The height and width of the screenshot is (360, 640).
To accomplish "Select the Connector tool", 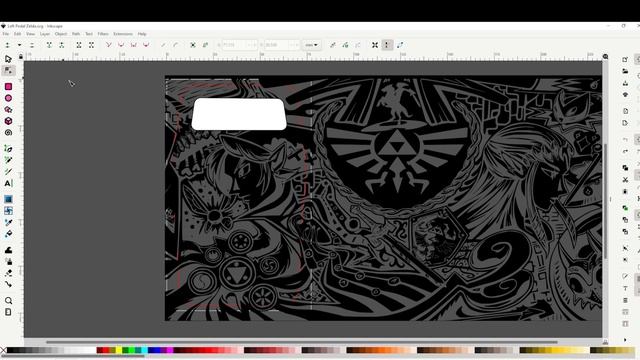I will point(8,284).
